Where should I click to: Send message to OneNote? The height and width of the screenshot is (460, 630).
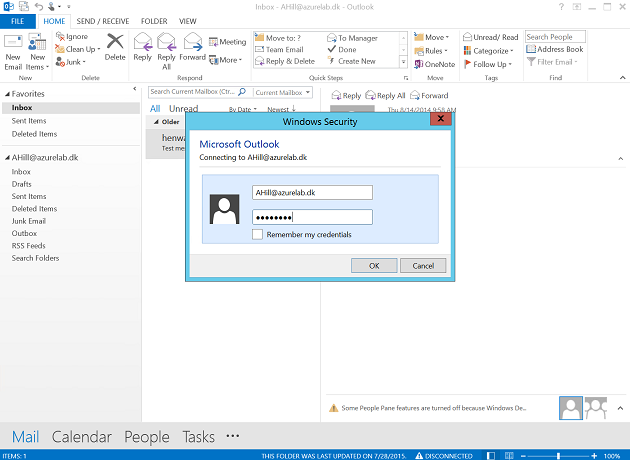click(434, 64)
